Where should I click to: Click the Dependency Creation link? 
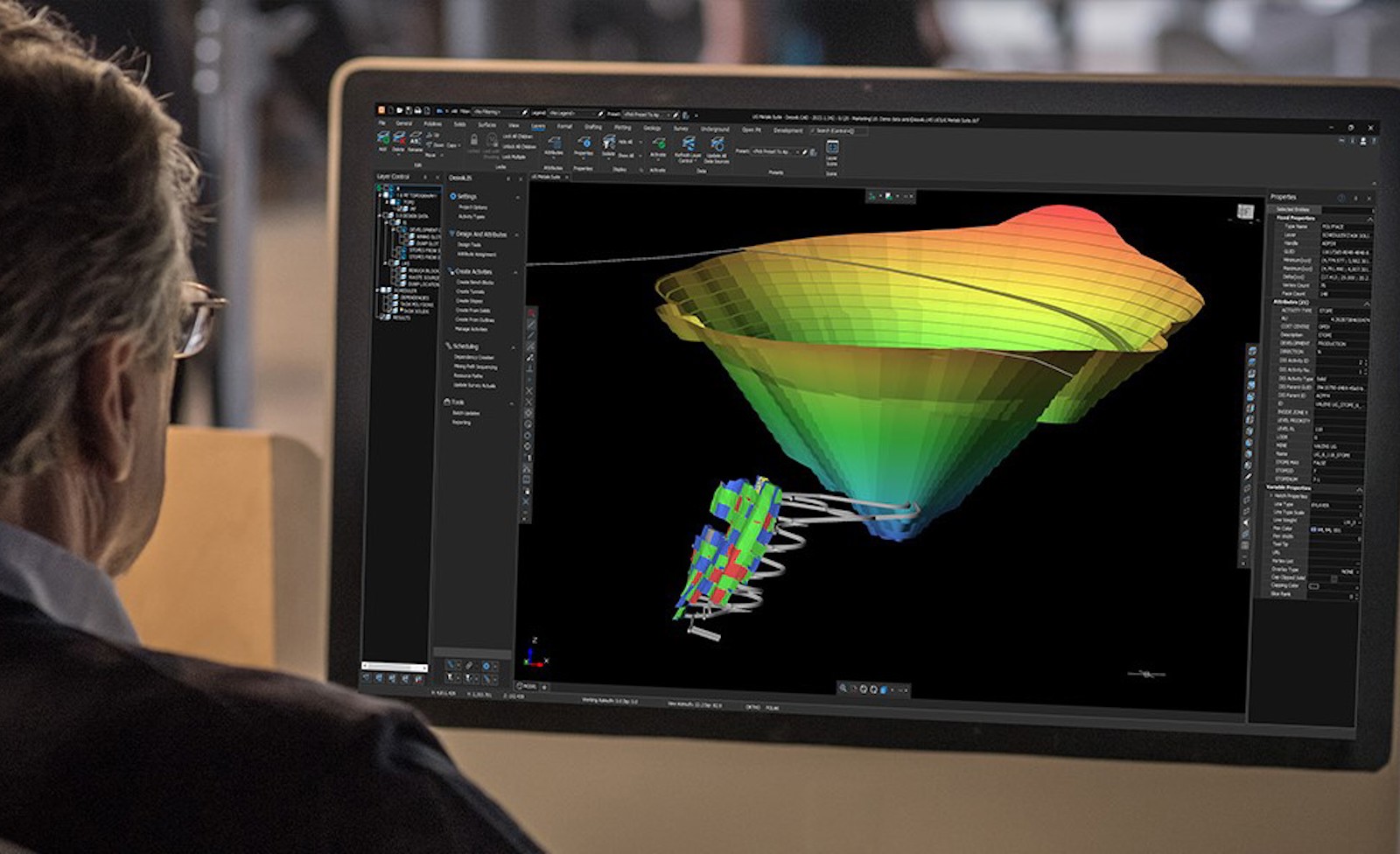pyautogui.click(x=474, y=357)
